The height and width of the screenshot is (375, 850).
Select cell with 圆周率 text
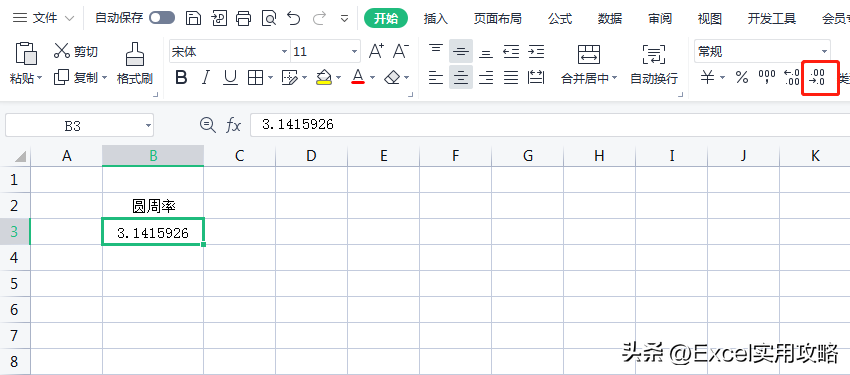[153, 206]
